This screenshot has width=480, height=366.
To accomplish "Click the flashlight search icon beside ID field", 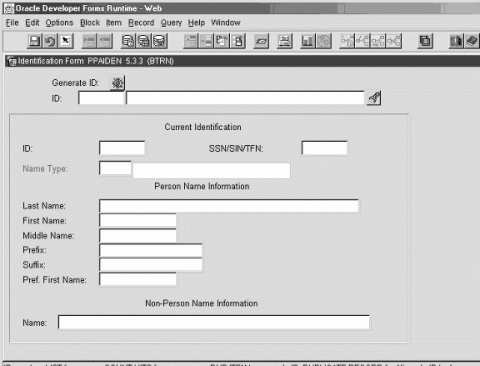I will point(374,98).
